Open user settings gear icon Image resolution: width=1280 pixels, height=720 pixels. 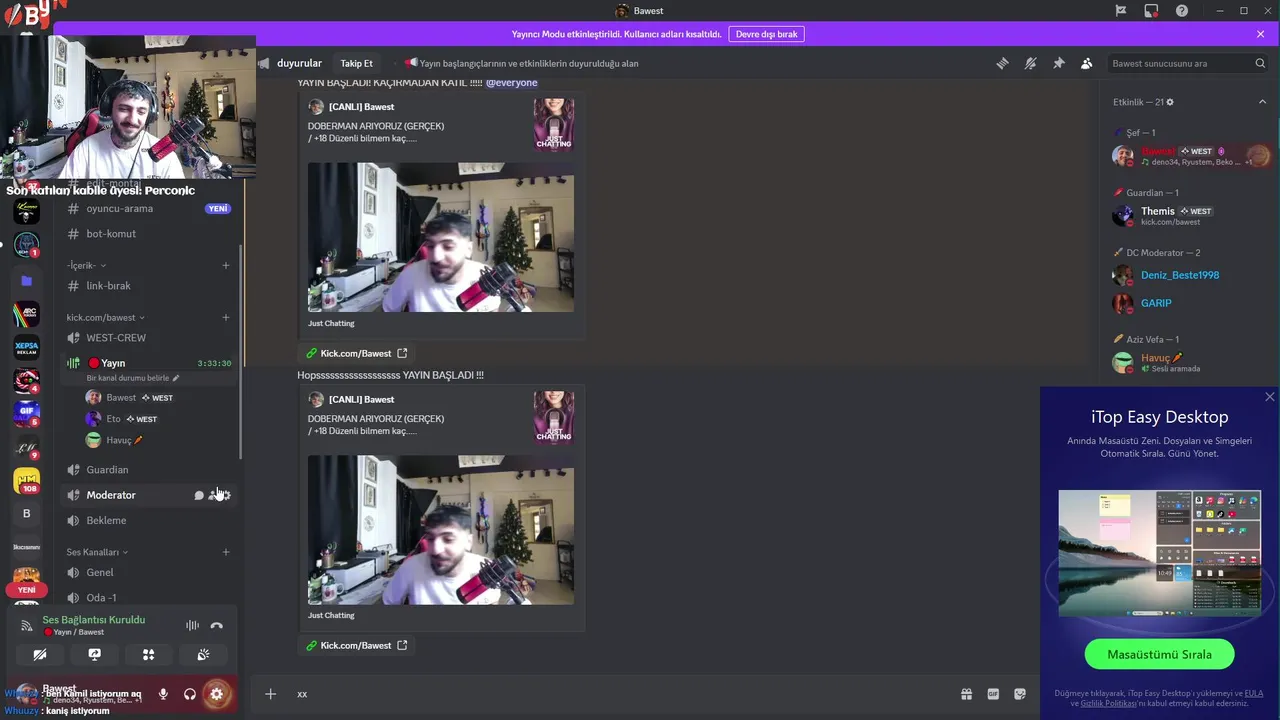tap(216, 694)
